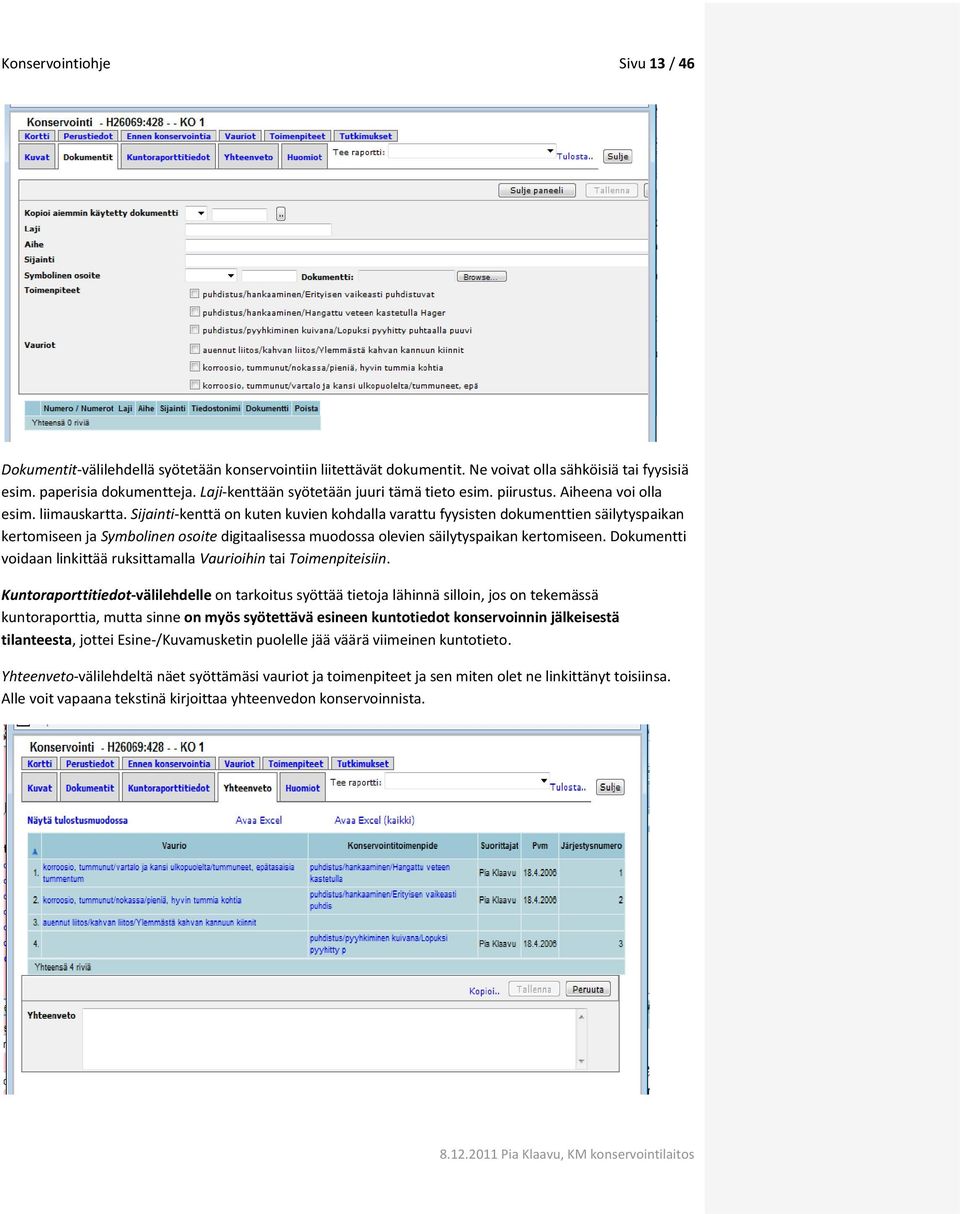Viewport: 960px width, 1214px height.
Task: Switch to Yhteenveto sub-tab in Dokumentit view
Action: (x=248, y=157)
